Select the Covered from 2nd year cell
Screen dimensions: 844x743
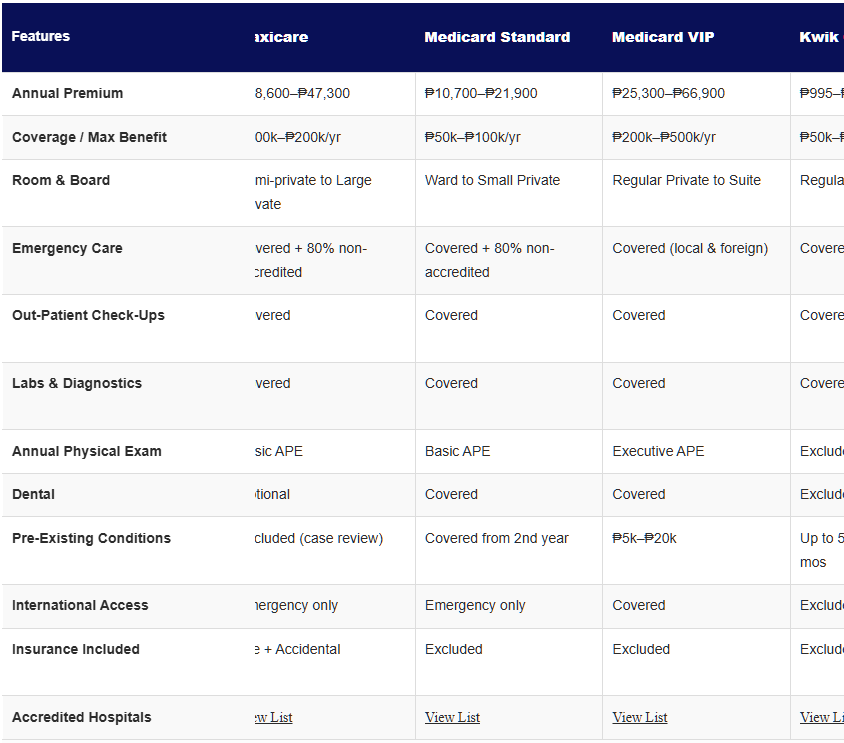point(498,538)
